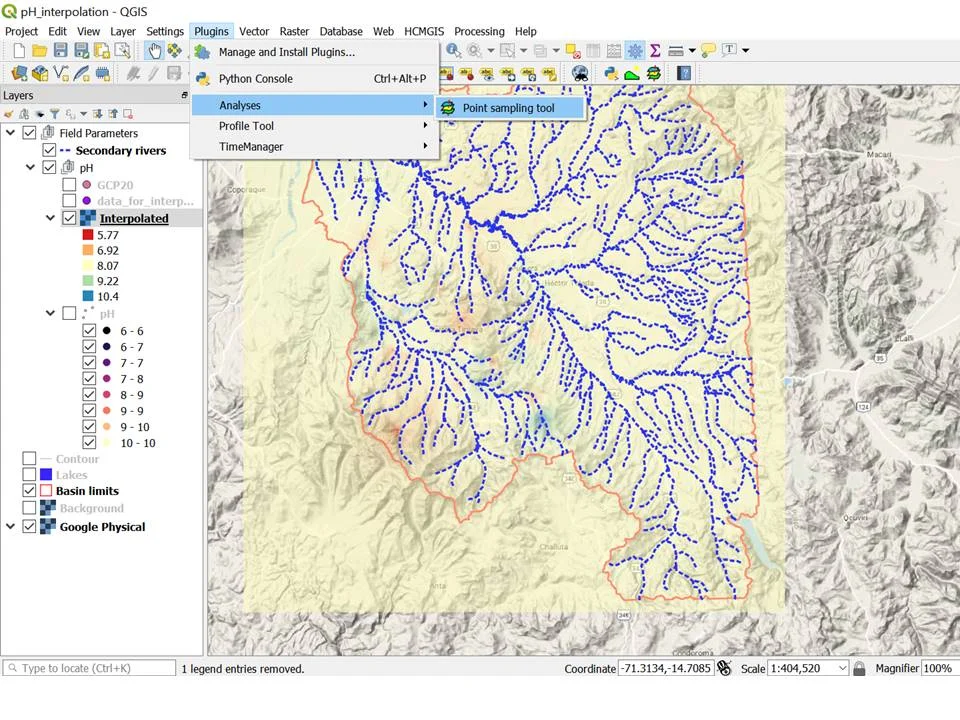Screen dimensions: 960x720
Task: Click the Map Tips speech bubble icon
Action: pos(708,50)
